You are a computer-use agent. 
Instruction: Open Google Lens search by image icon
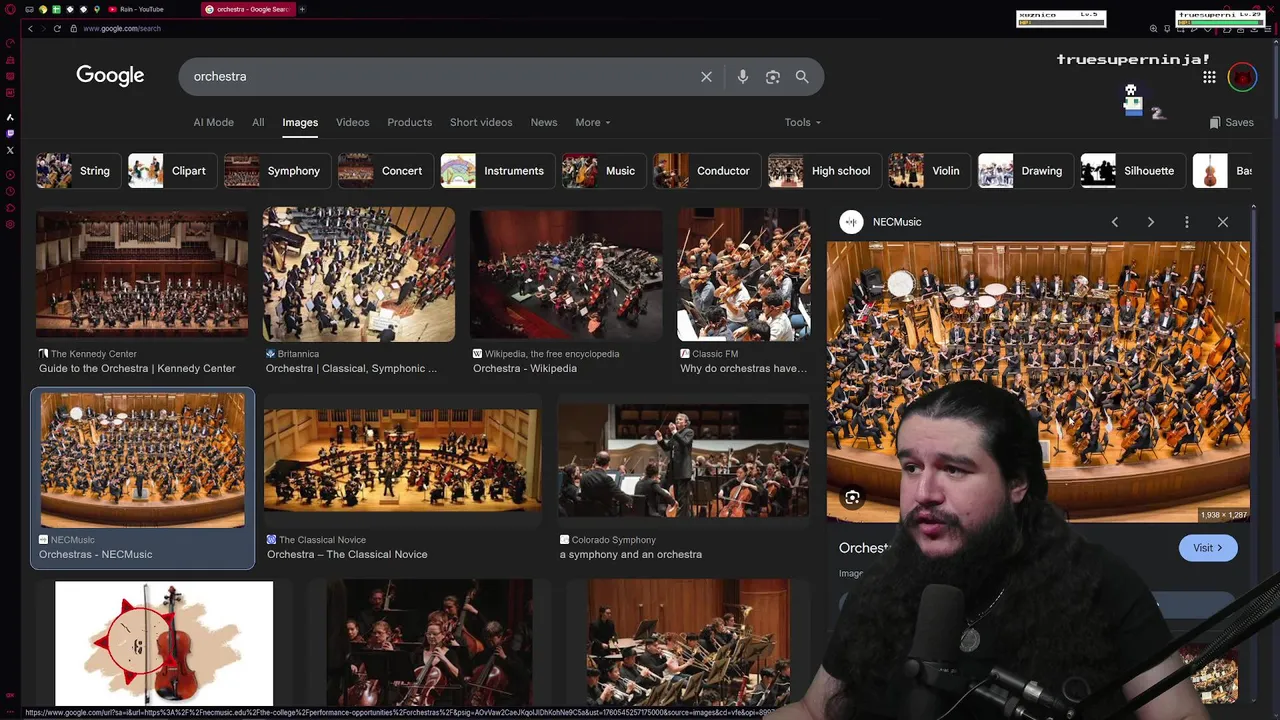click(772, 77)
